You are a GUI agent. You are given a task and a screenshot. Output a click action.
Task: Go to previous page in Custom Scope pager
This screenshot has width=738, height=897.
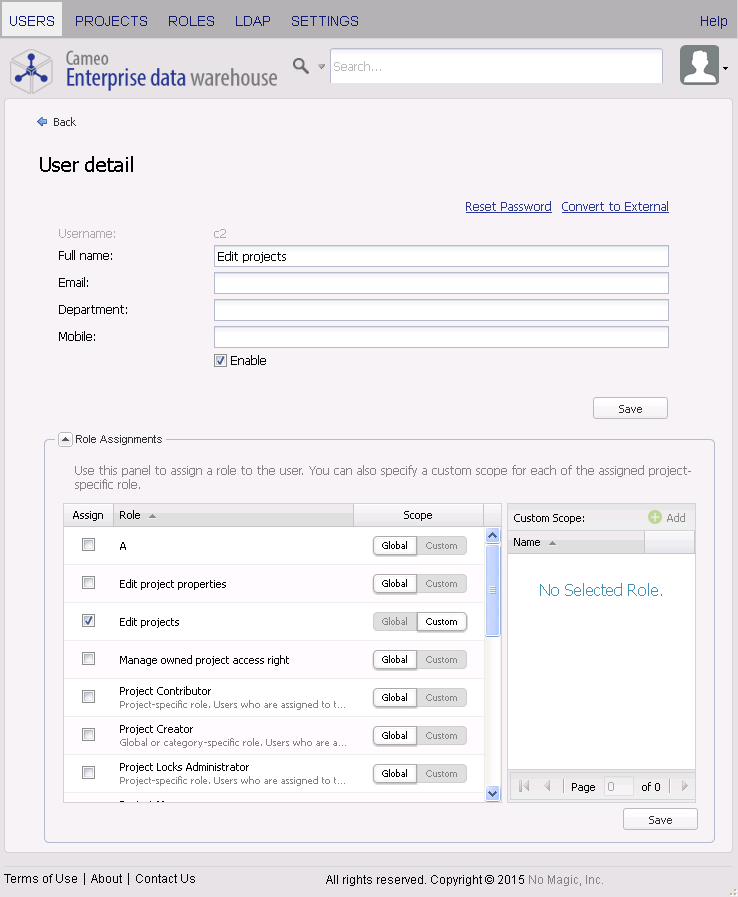click(547, 787)
